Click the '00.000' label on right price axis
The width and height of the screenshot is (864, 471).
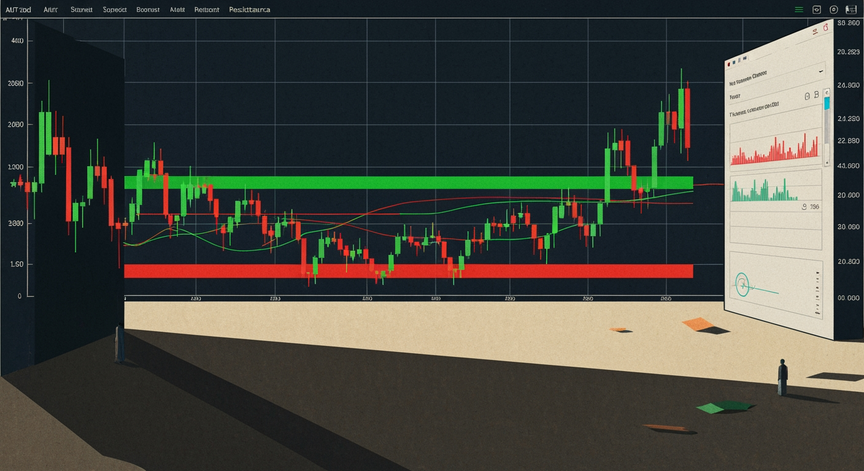coord(848,298)
